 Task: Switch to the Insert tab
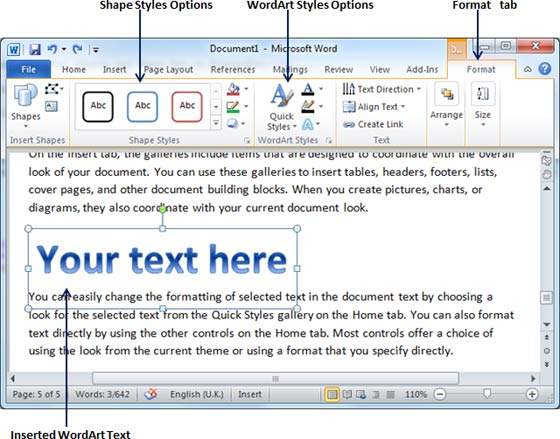(115, 69)
